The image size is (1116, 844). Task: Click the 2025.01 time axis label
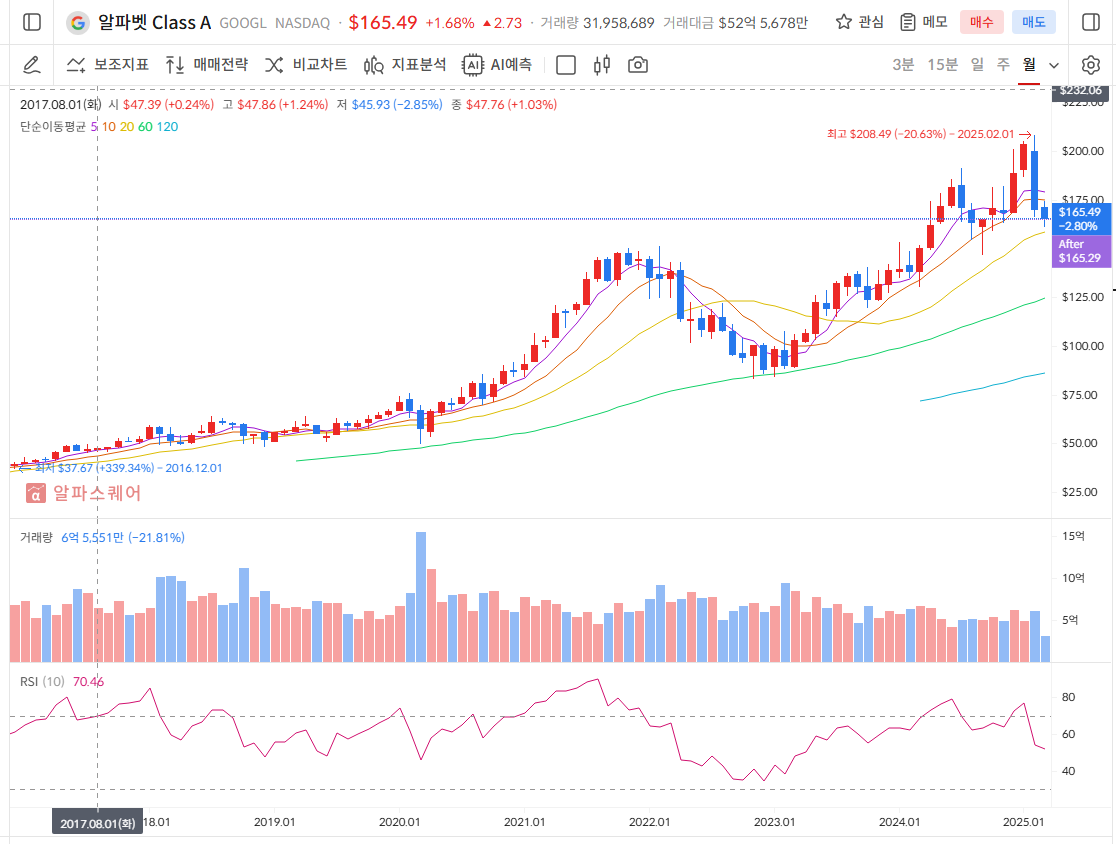pyautogui.click(x=1023, y=822)
